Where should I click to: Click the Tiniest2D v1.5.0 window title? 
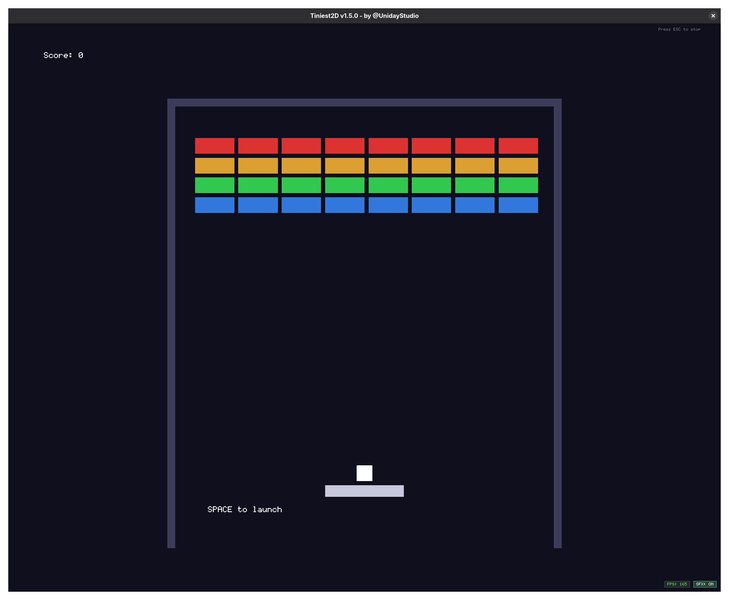364,16
